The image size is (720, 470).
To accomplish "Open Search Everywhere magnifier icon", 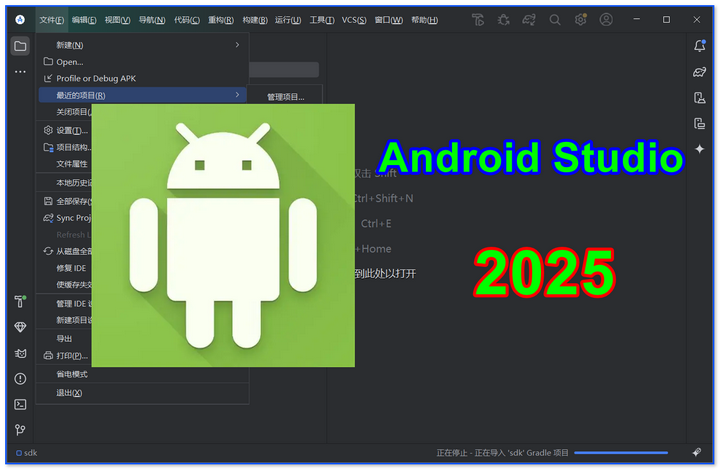I will coord(555,20).
